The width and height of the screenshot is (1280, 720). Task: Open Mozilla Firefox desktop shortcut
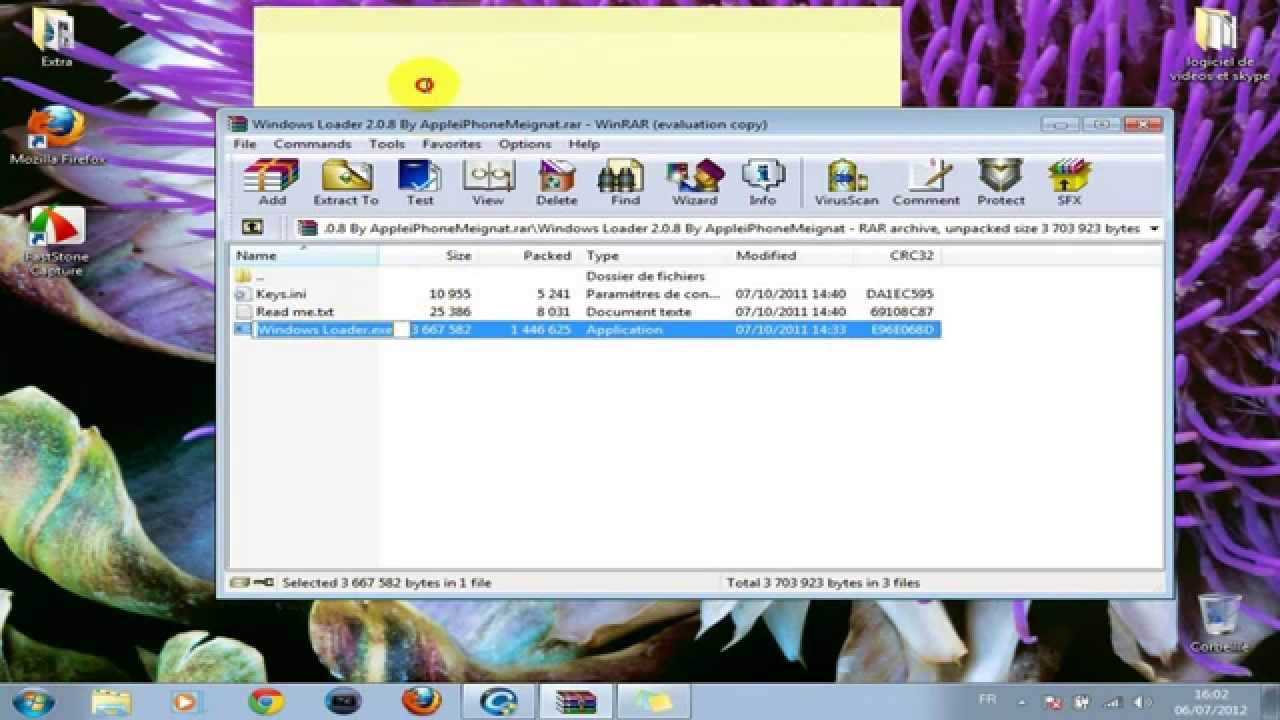(x=57, y=135)
